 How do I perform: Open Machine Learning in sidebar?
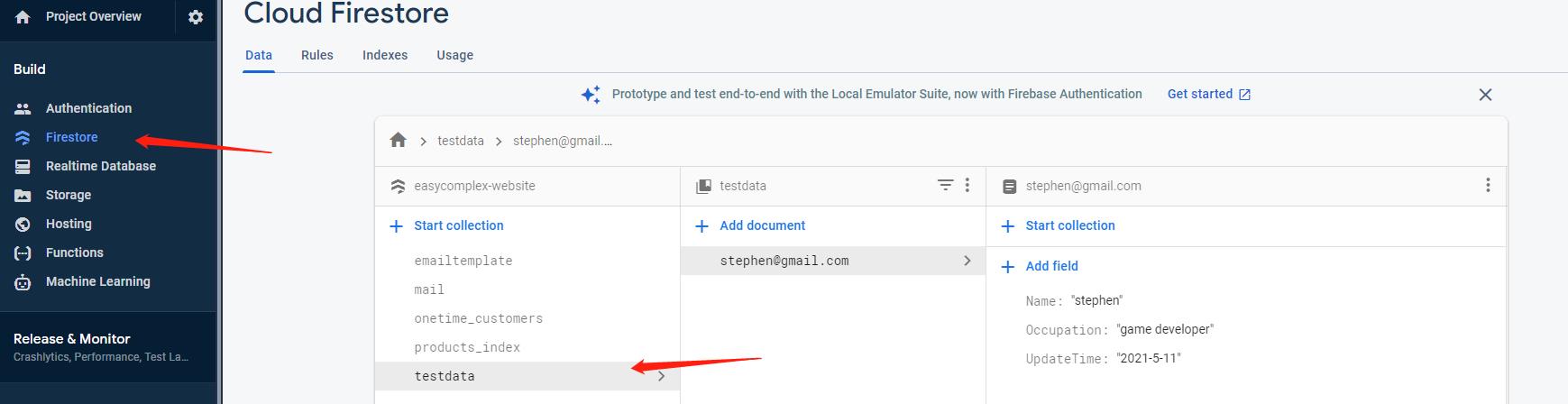(x=97, y=281)
